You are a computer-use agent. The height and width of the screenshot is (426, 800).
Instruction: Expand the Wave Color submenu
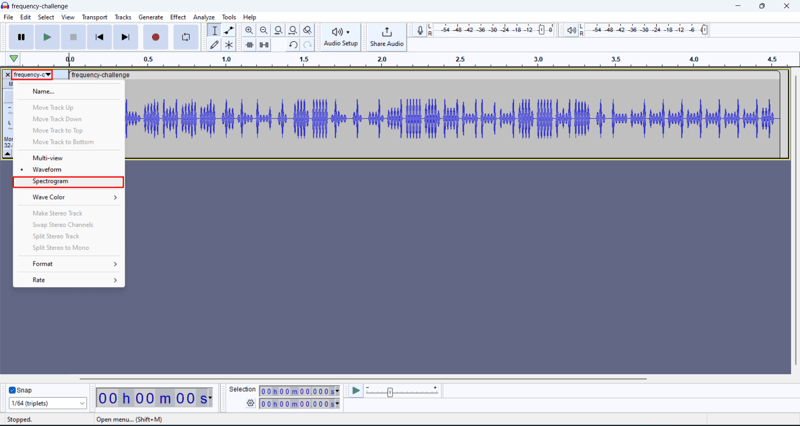click(x=69, y=197)
